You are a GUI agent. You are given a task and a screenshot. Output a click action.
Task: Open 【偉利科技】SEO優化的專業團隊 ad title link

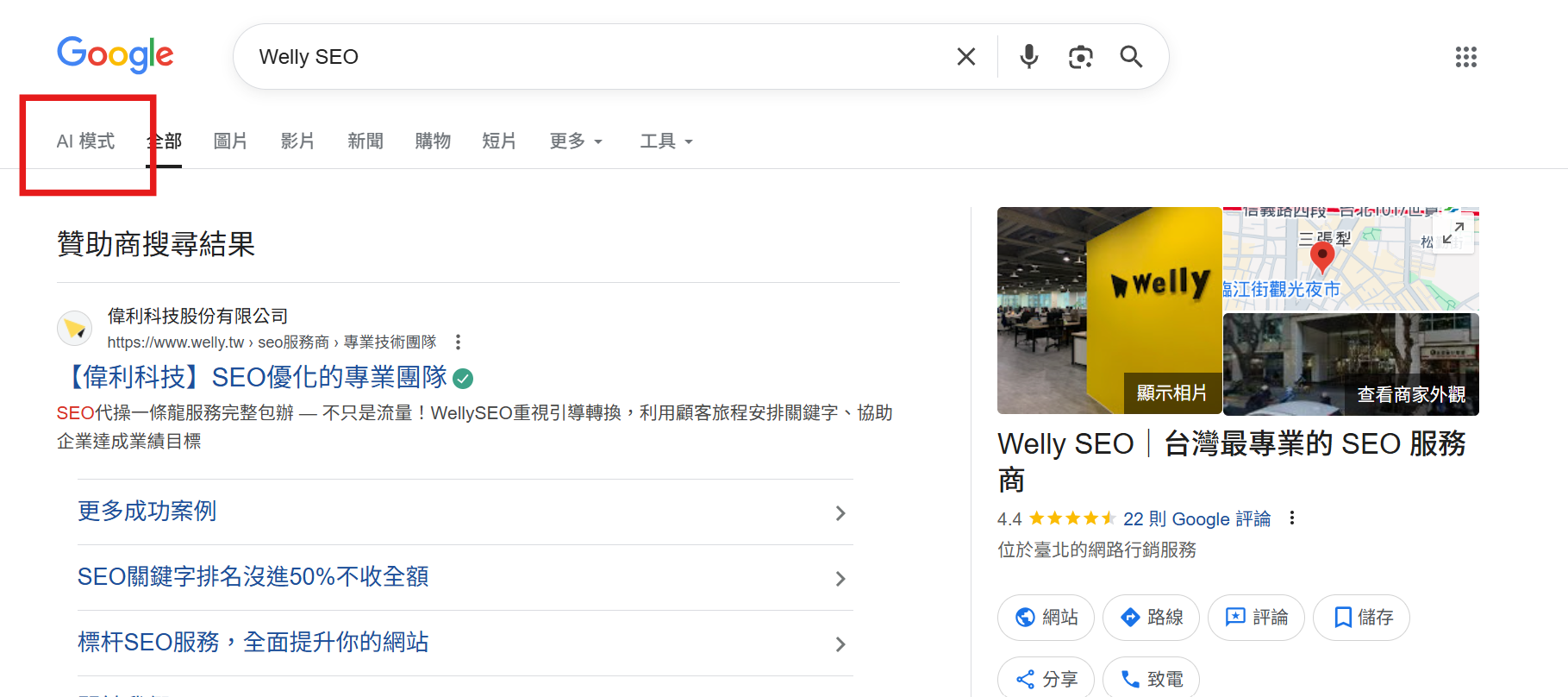(253, 378)
